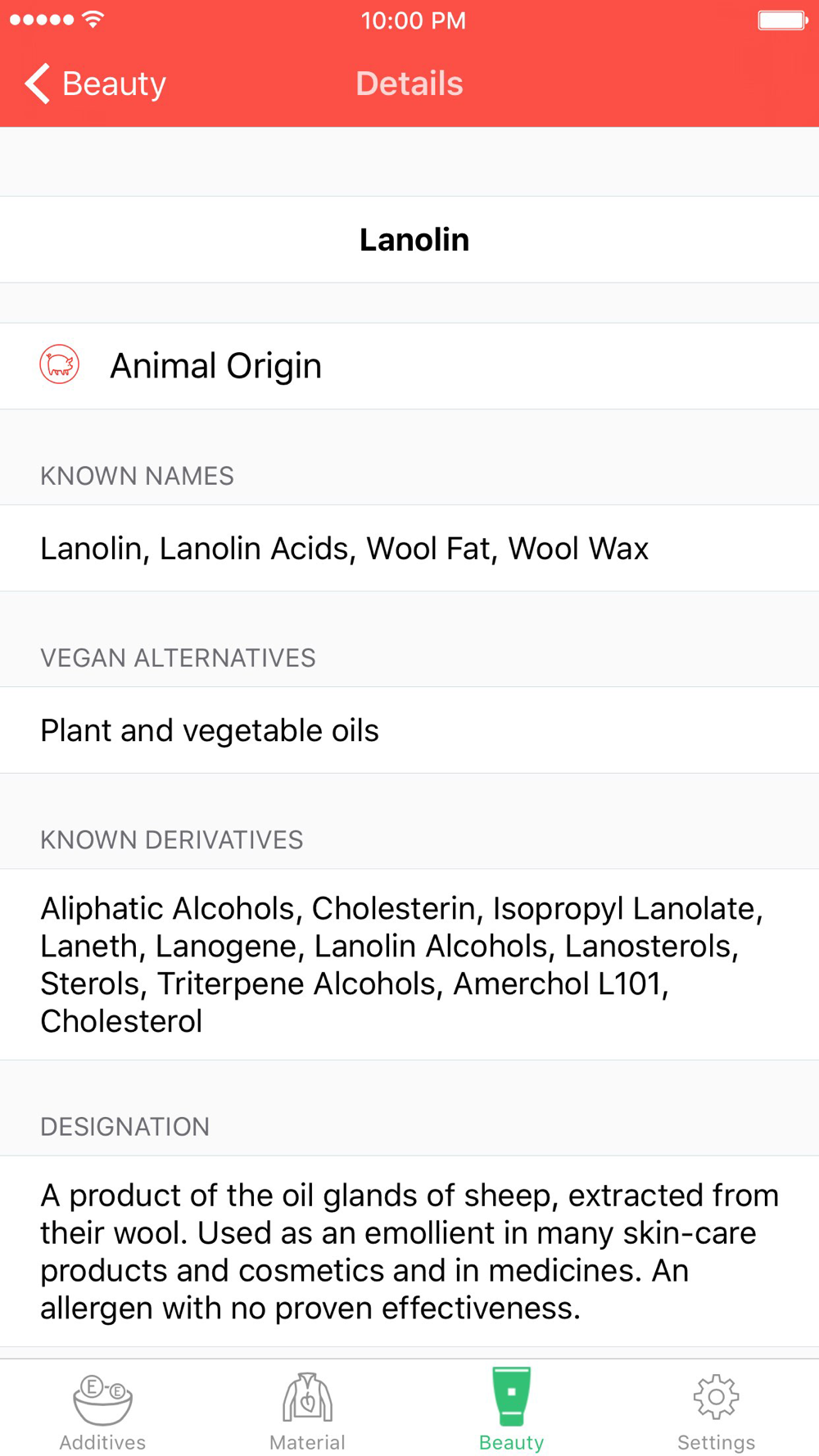Switch to the Additives tab label

[102, 1442]
